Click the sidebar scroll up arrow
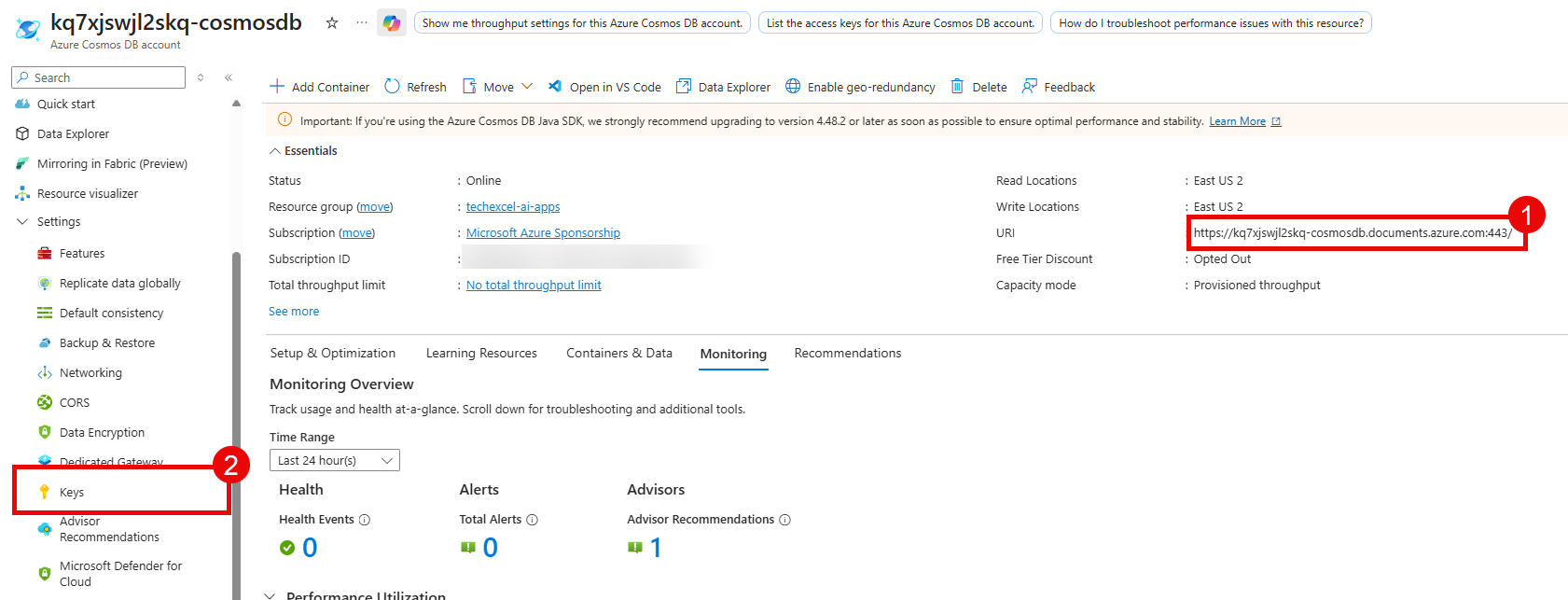 (x=236, y=103)
